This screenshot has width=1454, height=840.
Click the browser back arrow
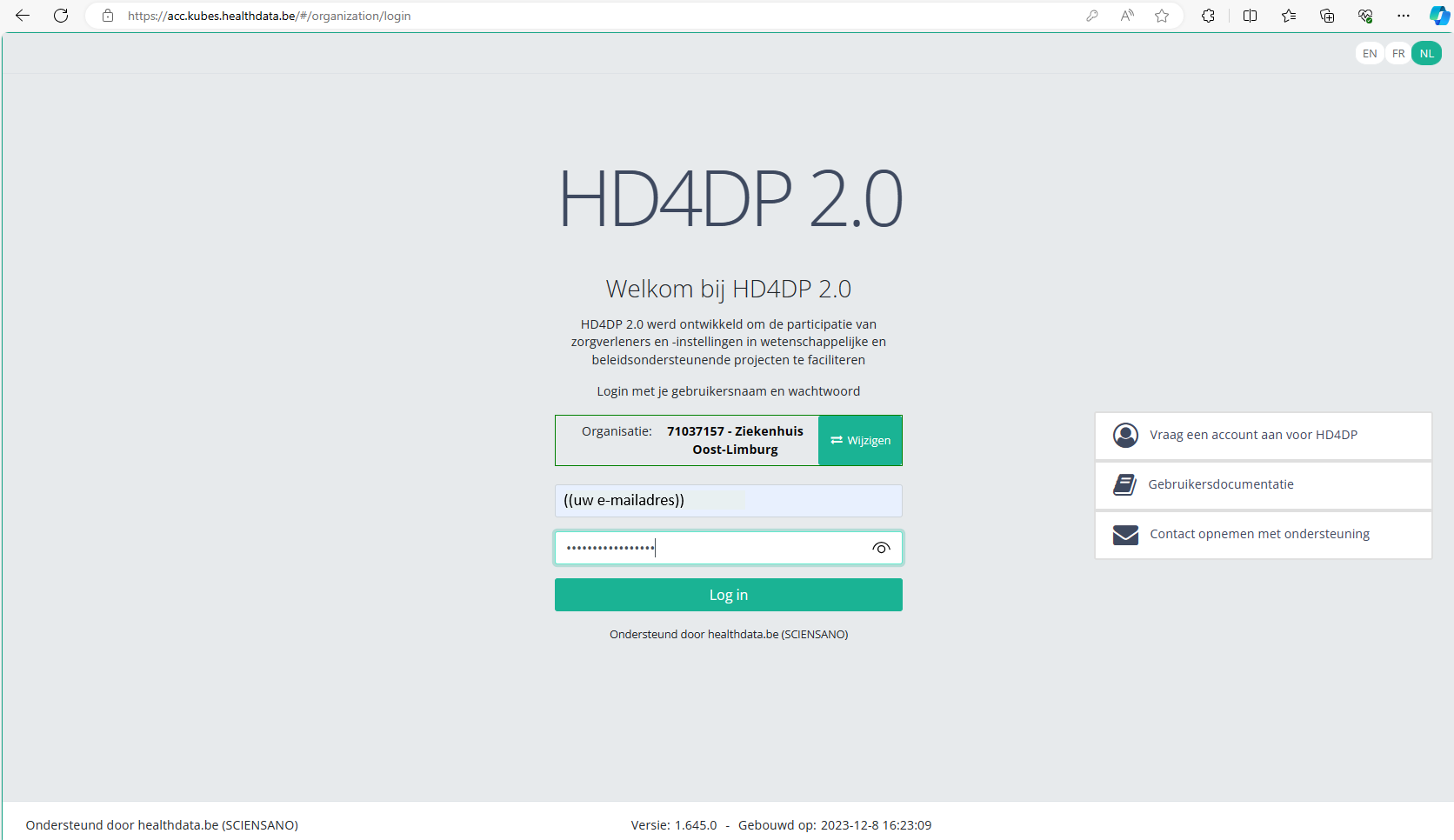tap(23, 16)
